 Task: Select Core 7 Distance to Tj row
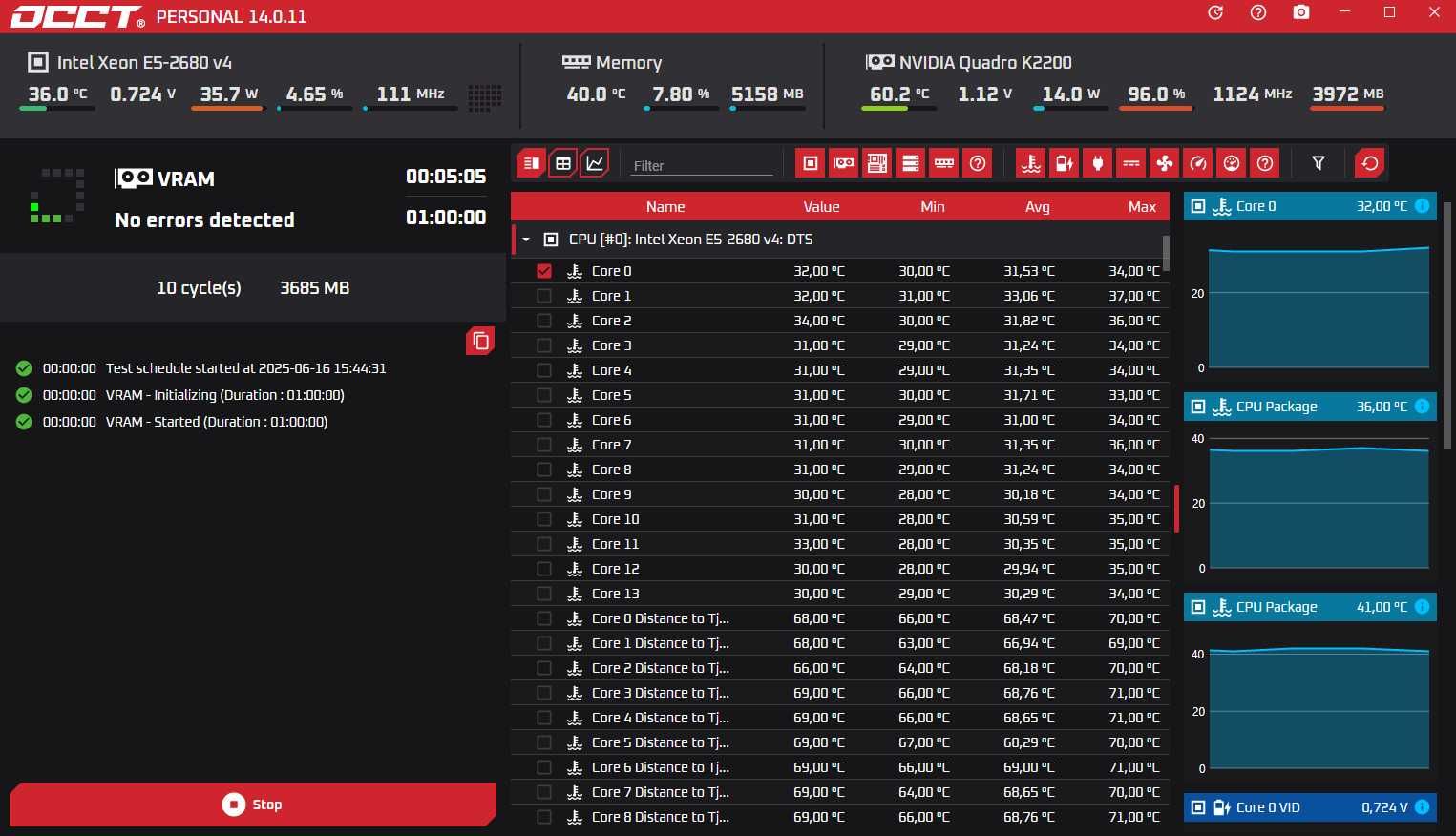[x=840, y=792]
